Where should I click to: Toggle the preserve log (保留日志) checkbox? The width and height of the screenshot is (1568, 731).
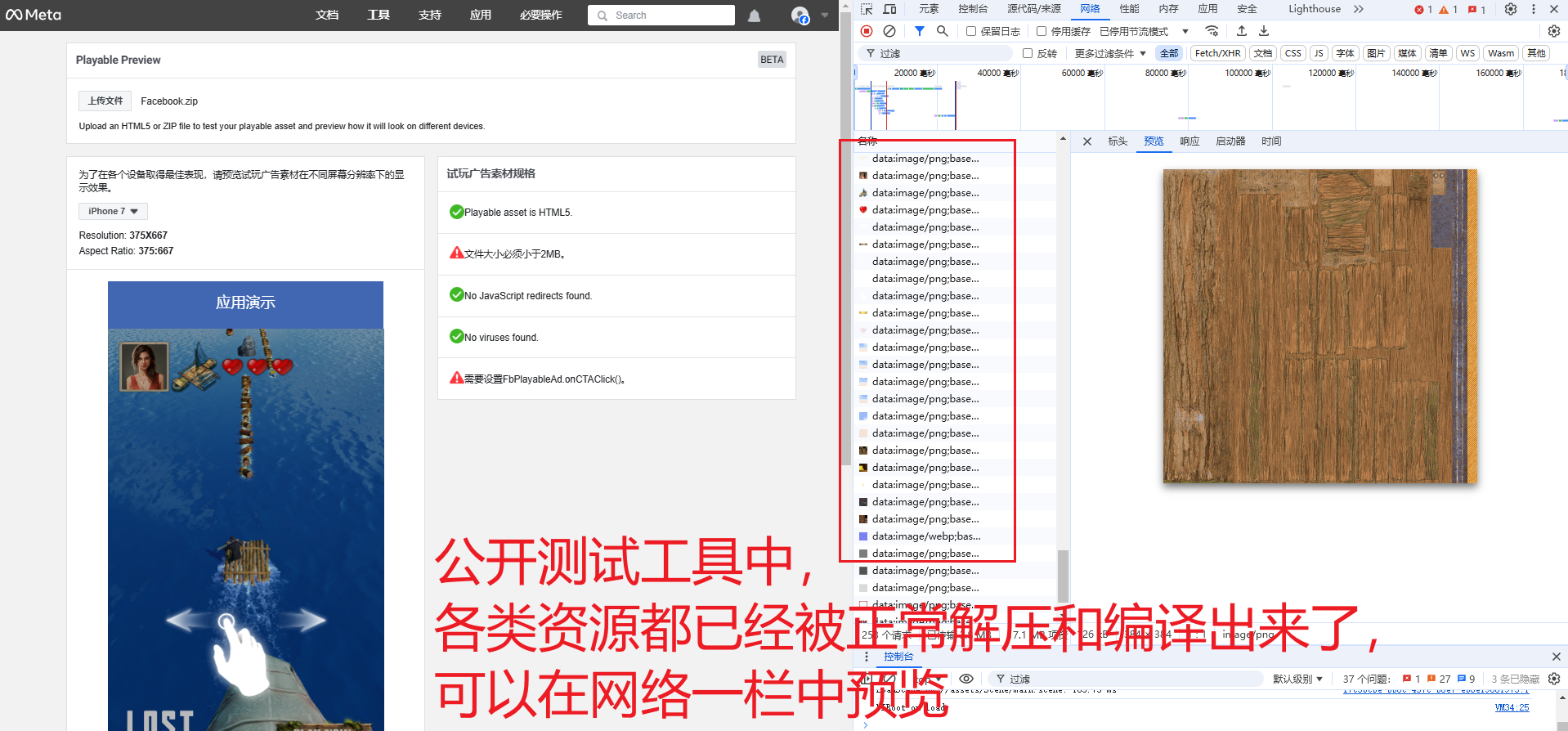pyautogui.click(x=971, y=31)
